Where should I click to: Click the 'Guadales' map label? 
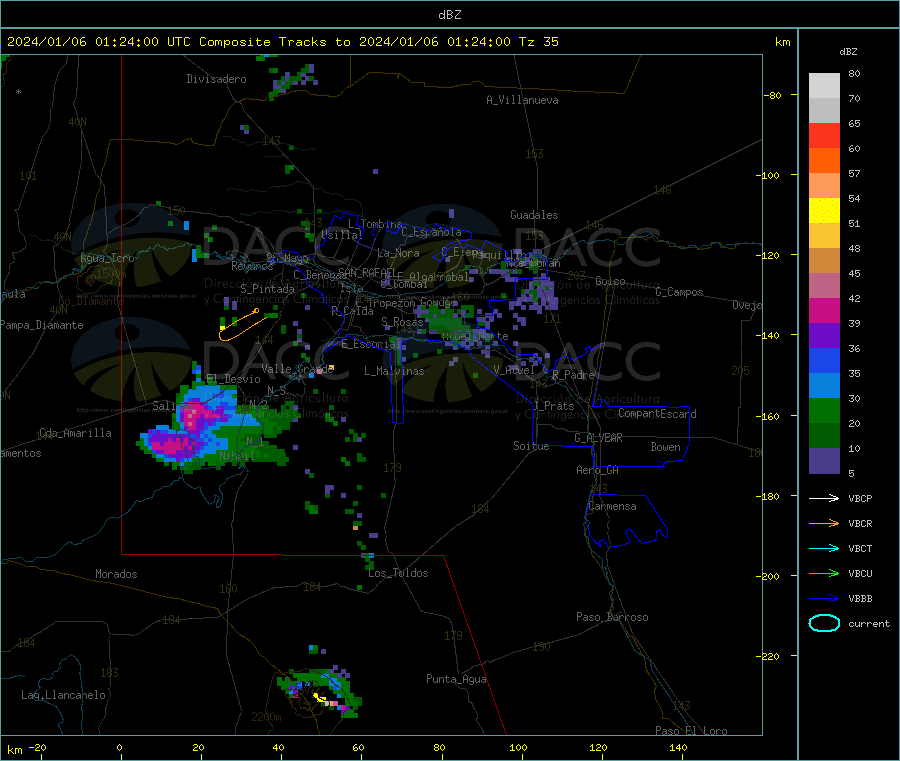(534, 215)
